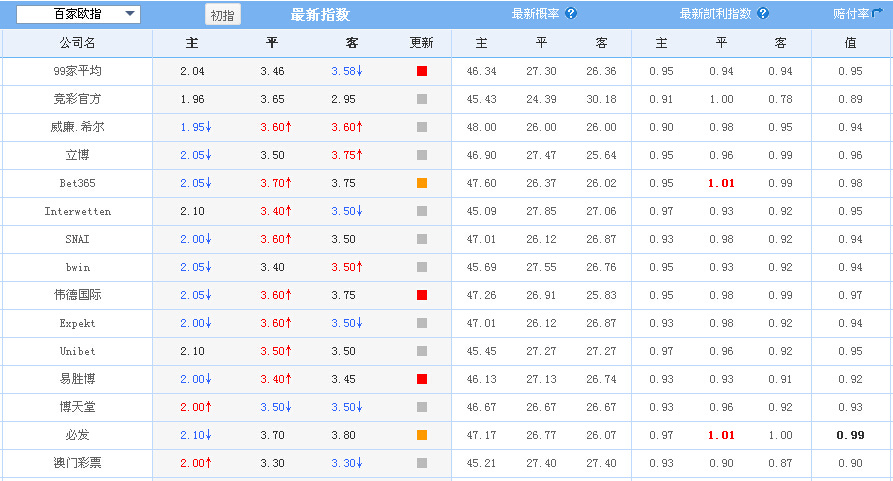
Task: Click the 45.69 home probability for bwin
Action: pyautogui.click(x=481, y=267)
